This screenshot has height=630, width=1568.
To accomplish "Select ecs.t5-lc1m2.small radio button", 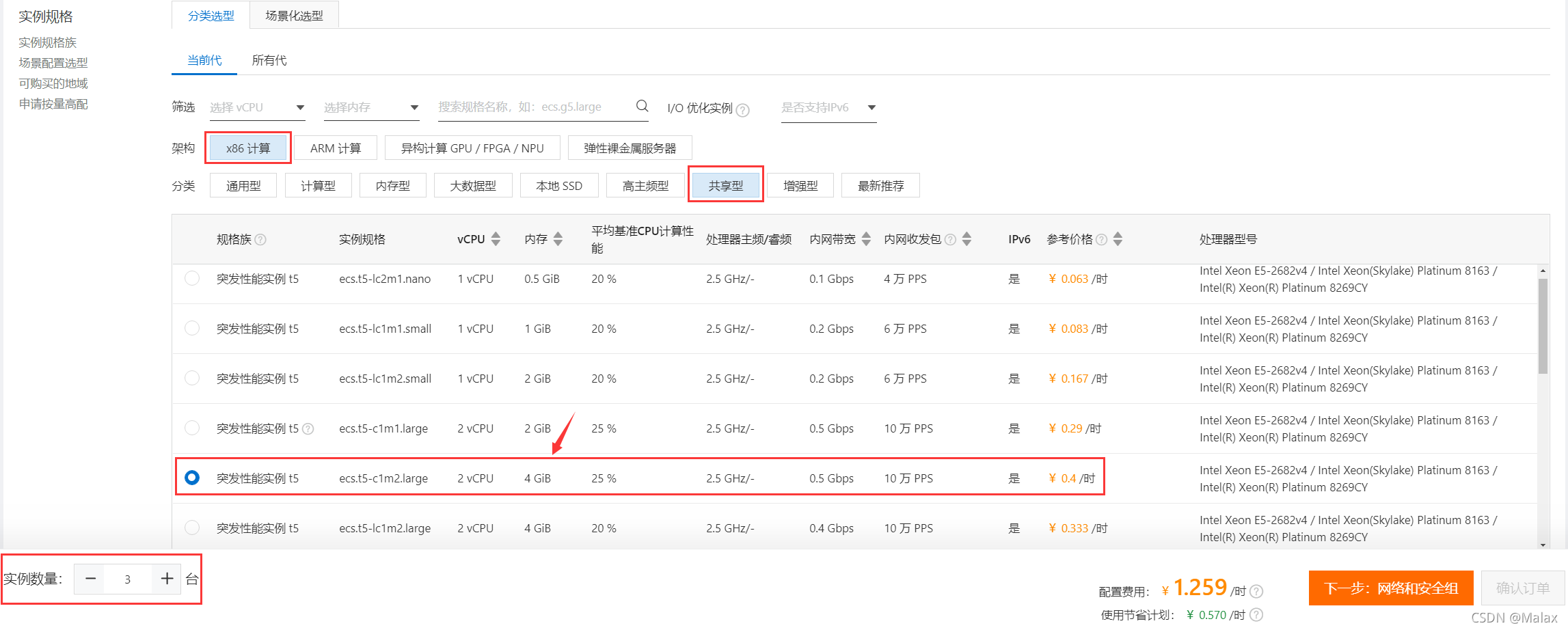I will 192,378.
